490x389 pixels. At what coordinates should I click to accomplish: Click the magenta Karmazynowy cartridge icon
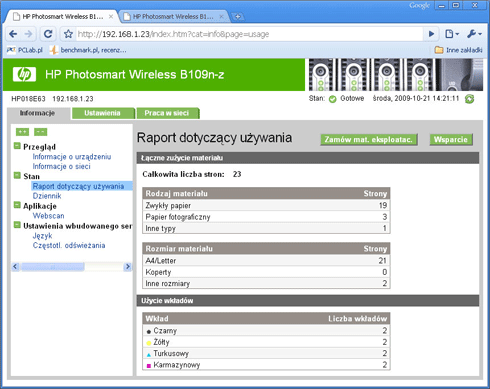(149, 366)
